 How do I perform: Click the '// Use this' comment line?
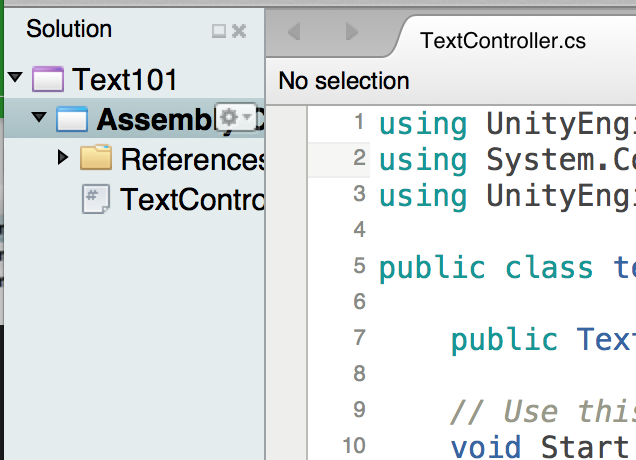click(540, 411)
